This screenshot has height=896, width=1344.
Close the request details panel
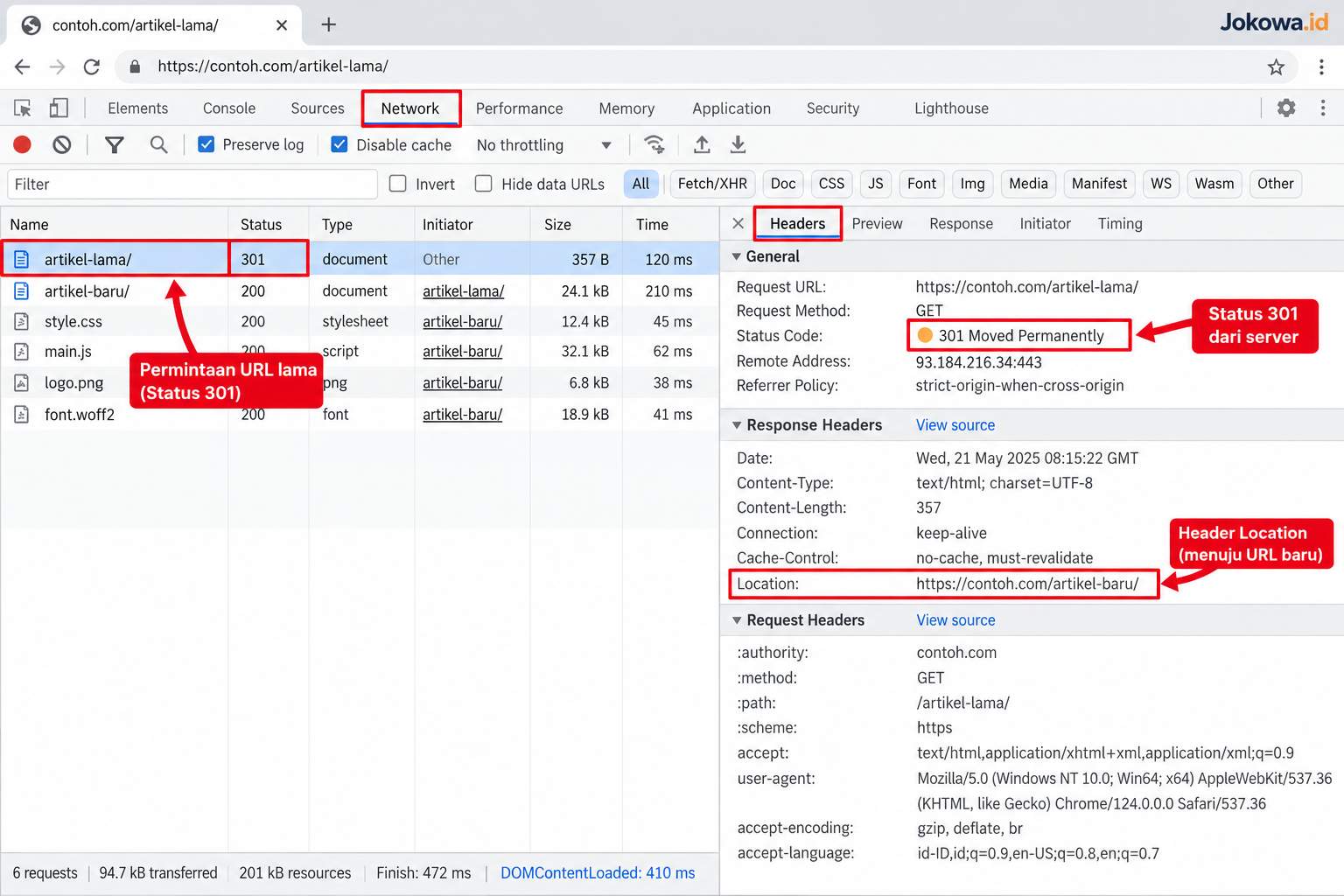(x=738, y=224)
